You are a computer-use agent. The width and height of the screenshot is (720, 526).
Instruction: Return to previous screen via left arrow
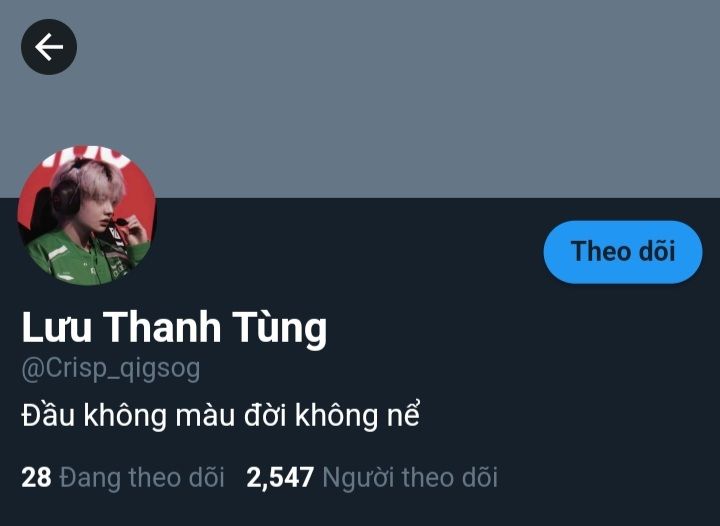(x=49, y=47)
